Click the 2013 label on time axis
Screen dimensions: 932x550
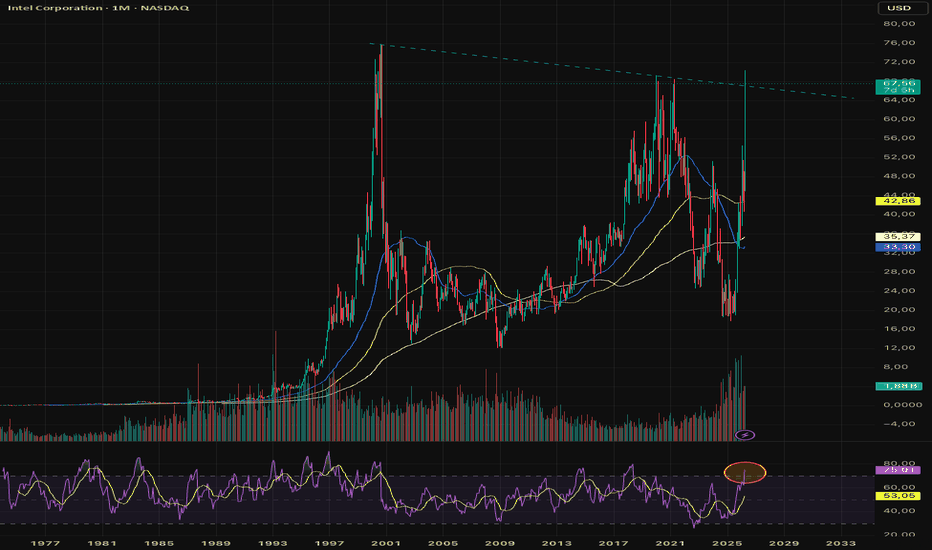pyautogui.click(x=556, y=543)
